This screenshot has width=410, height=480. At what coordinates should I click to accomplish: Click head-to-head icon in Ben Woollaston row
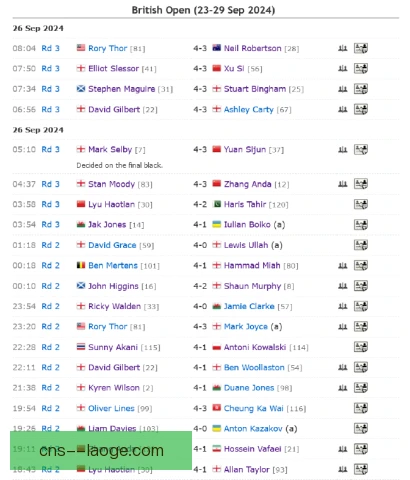click(x=343, y=367)
